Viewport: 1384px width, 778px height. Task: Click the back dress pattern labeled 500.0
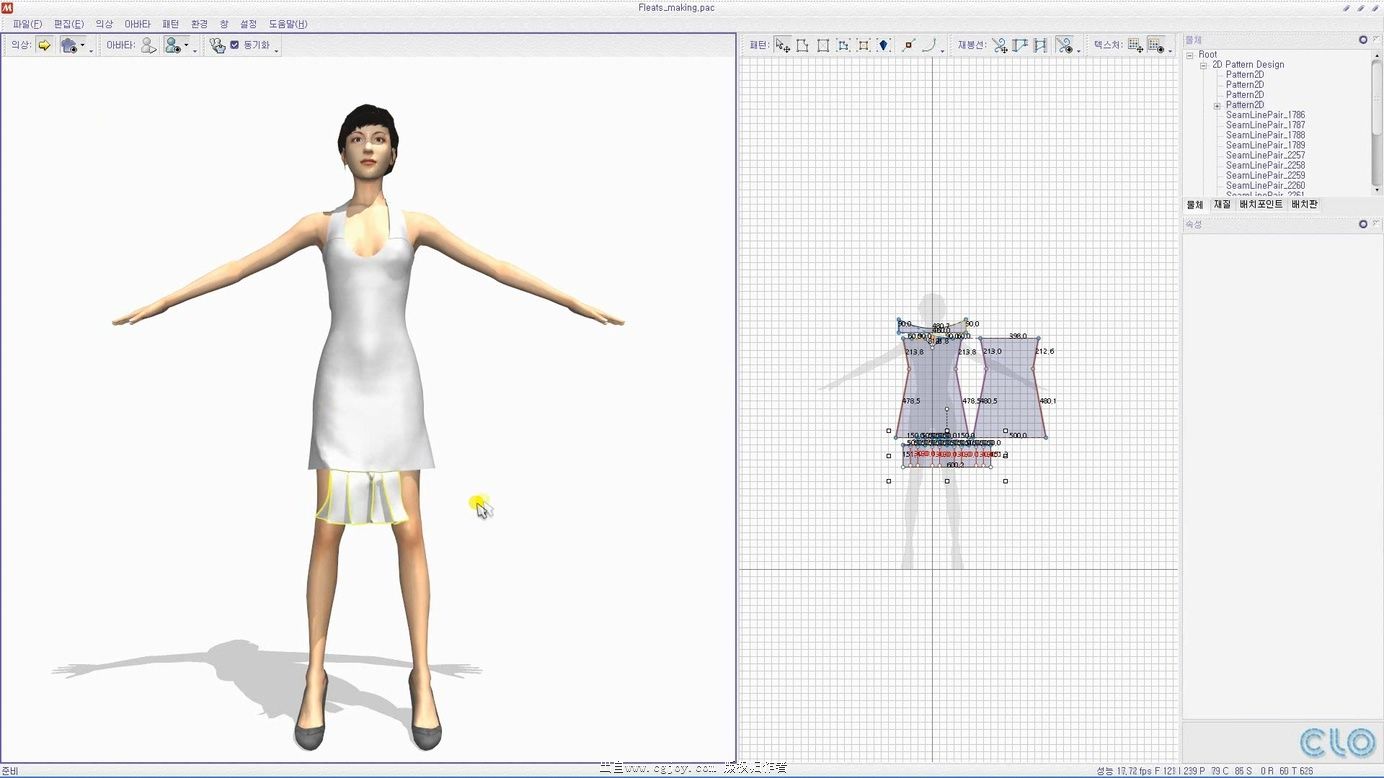pyautogui.click(x=1012, y=390)
